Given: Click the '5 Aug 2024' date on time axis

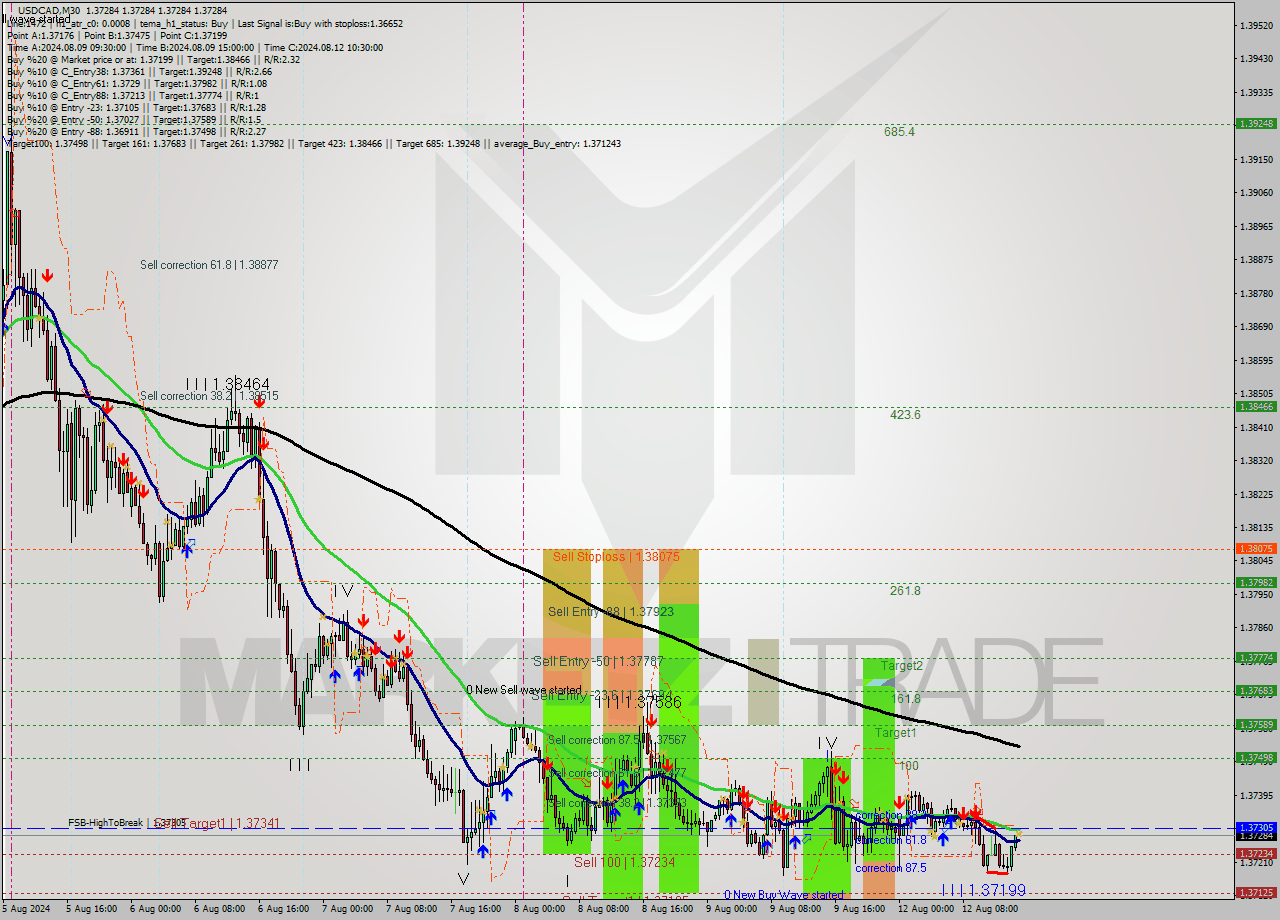Looking at the screenshot, I should 24,909.
